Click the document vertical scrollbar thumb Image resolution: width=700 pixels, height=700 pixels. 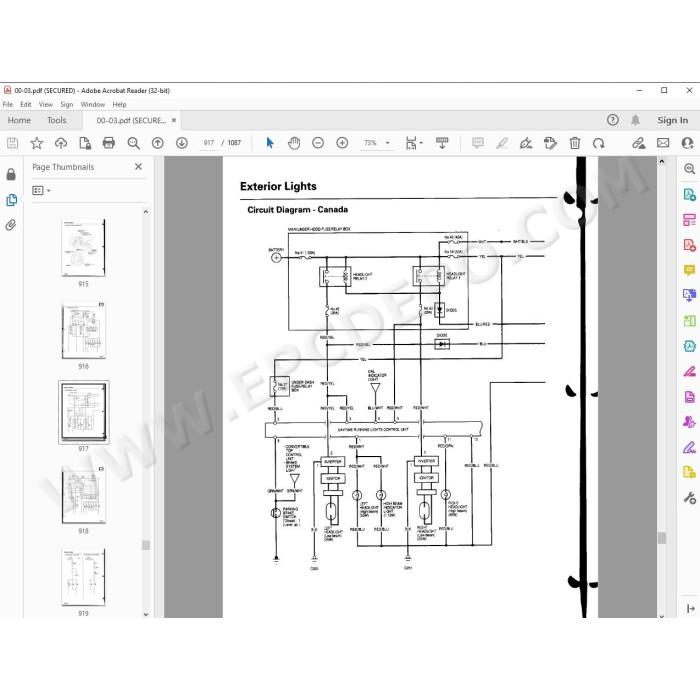pos(662,538)
